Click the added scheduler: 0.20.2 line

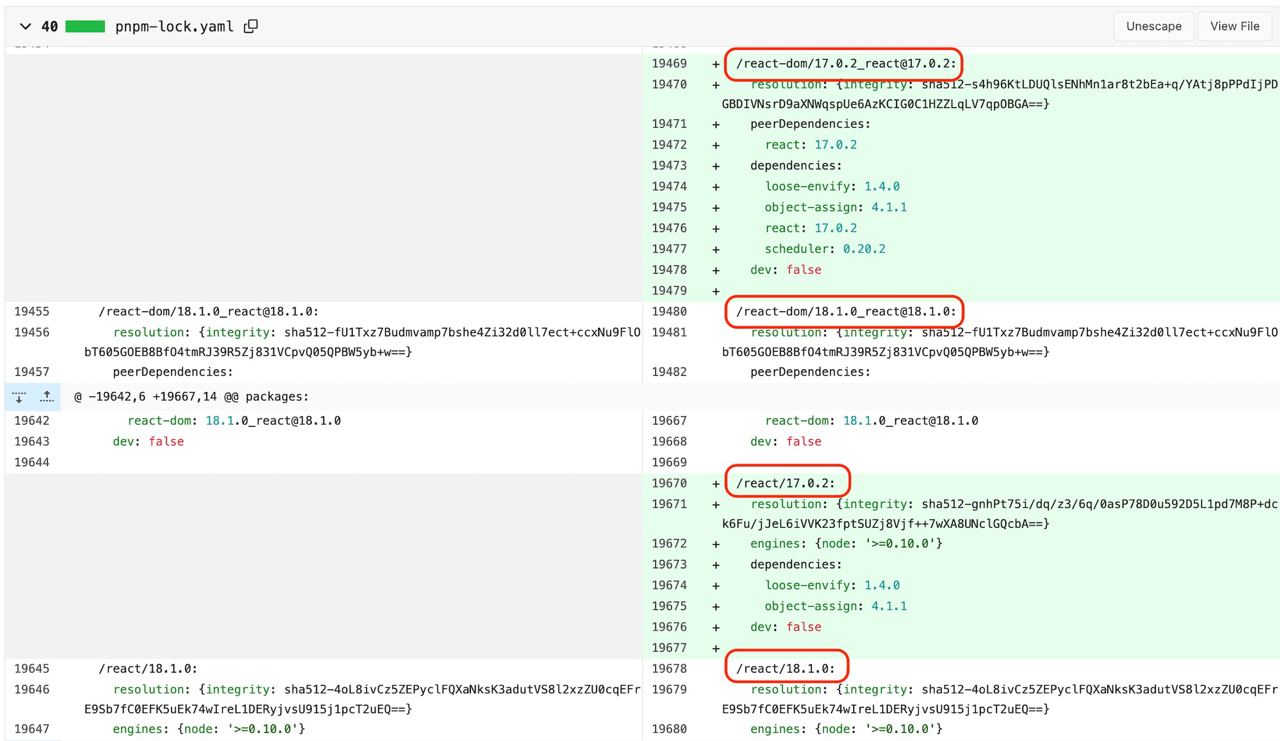pos(825,249)
